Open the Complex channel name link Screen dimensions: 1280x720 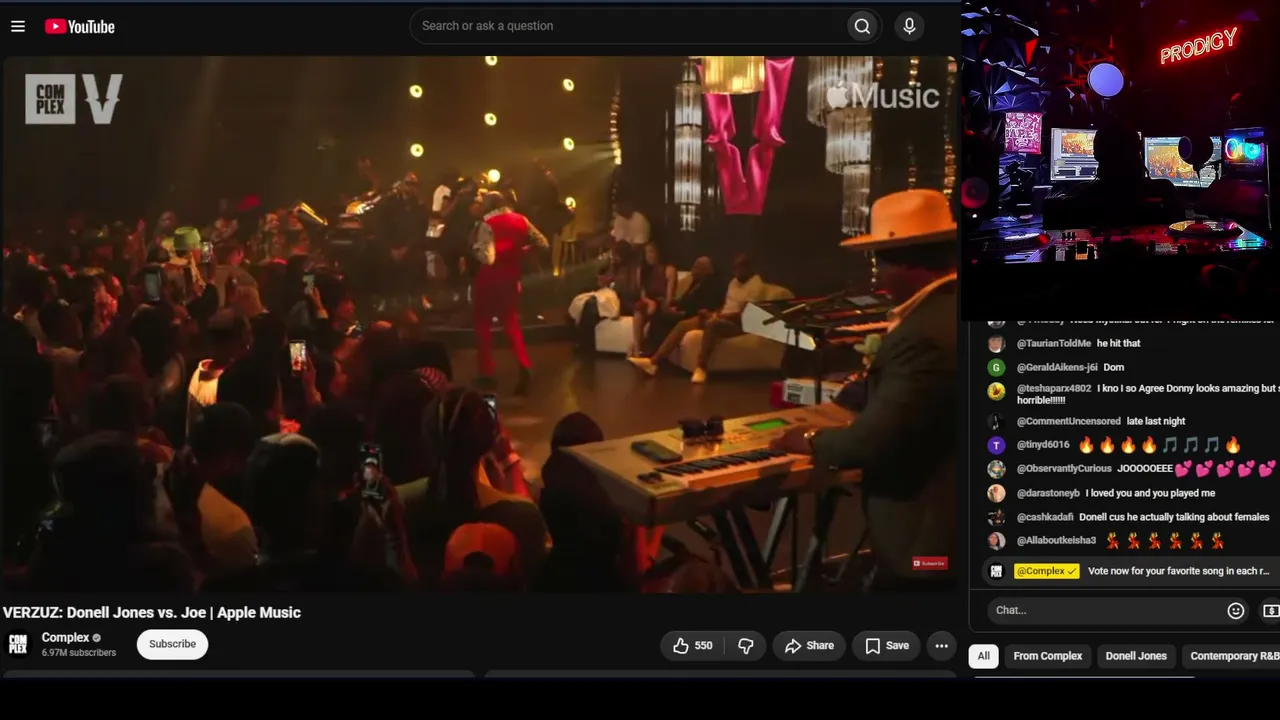[x=65, y=638]
